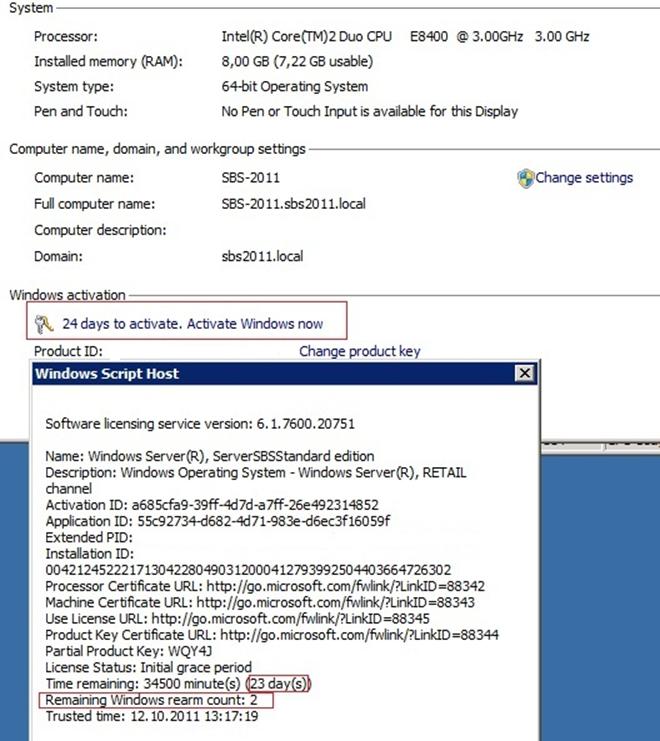Viewport: 660px width, 741px height.
Task: Click the Change settings link
Action: pyautogui.click(x=583, y=178)
